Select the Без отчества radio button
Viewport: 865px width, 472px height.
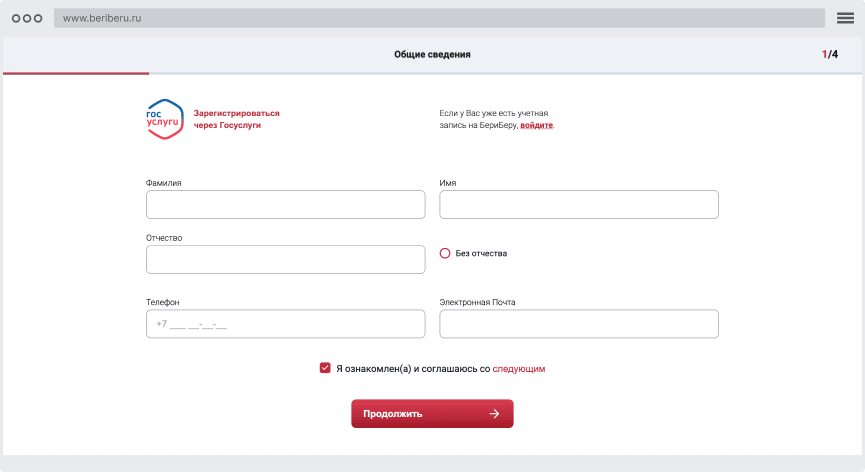[x=445, y=254]
